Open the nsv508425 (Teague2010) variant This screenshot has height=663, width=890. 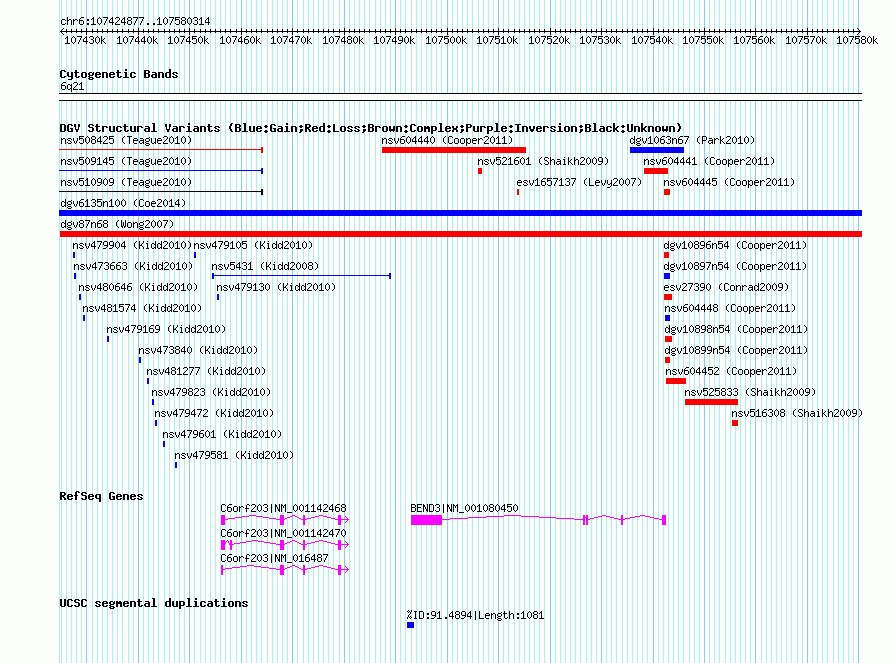(x=126, y=140)
